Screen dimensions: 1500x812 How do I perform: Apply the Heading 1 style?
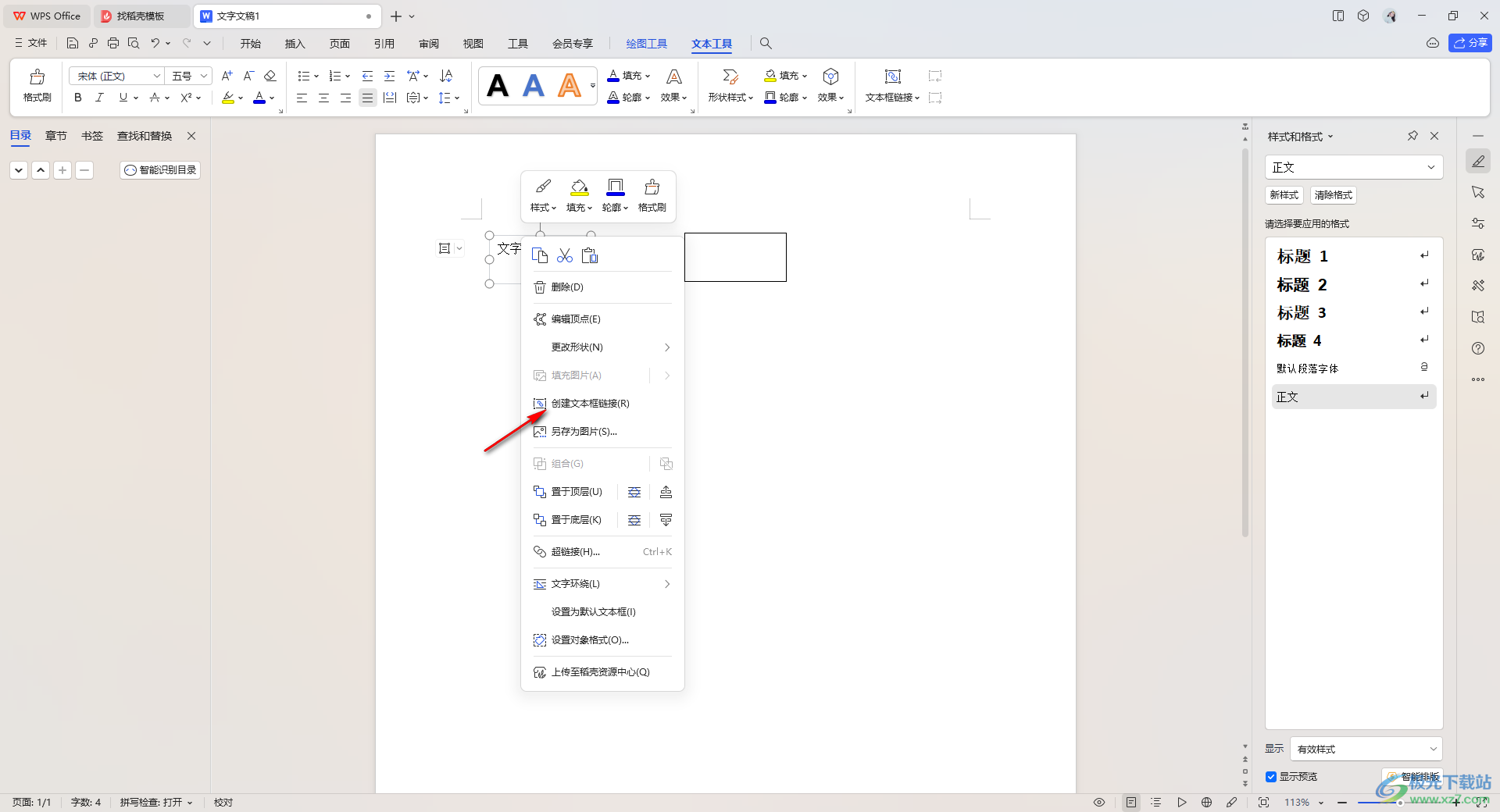pos(1353,256)
